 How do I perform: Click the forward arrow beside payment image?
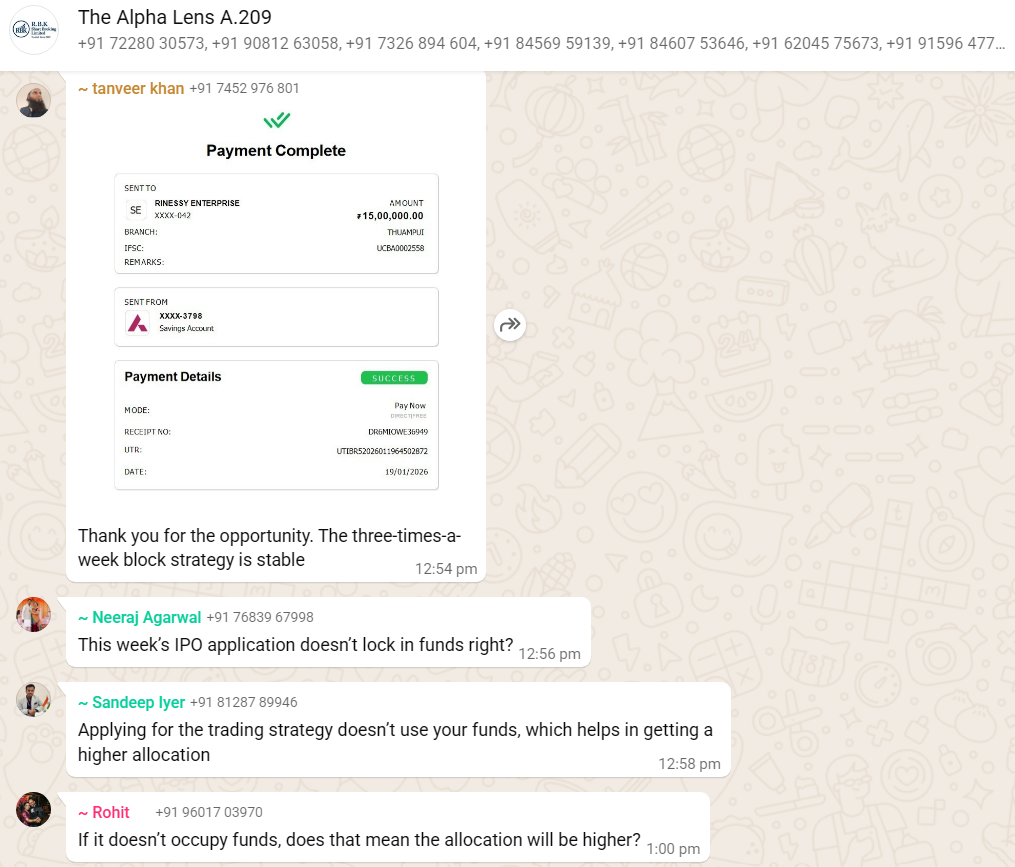510,324
